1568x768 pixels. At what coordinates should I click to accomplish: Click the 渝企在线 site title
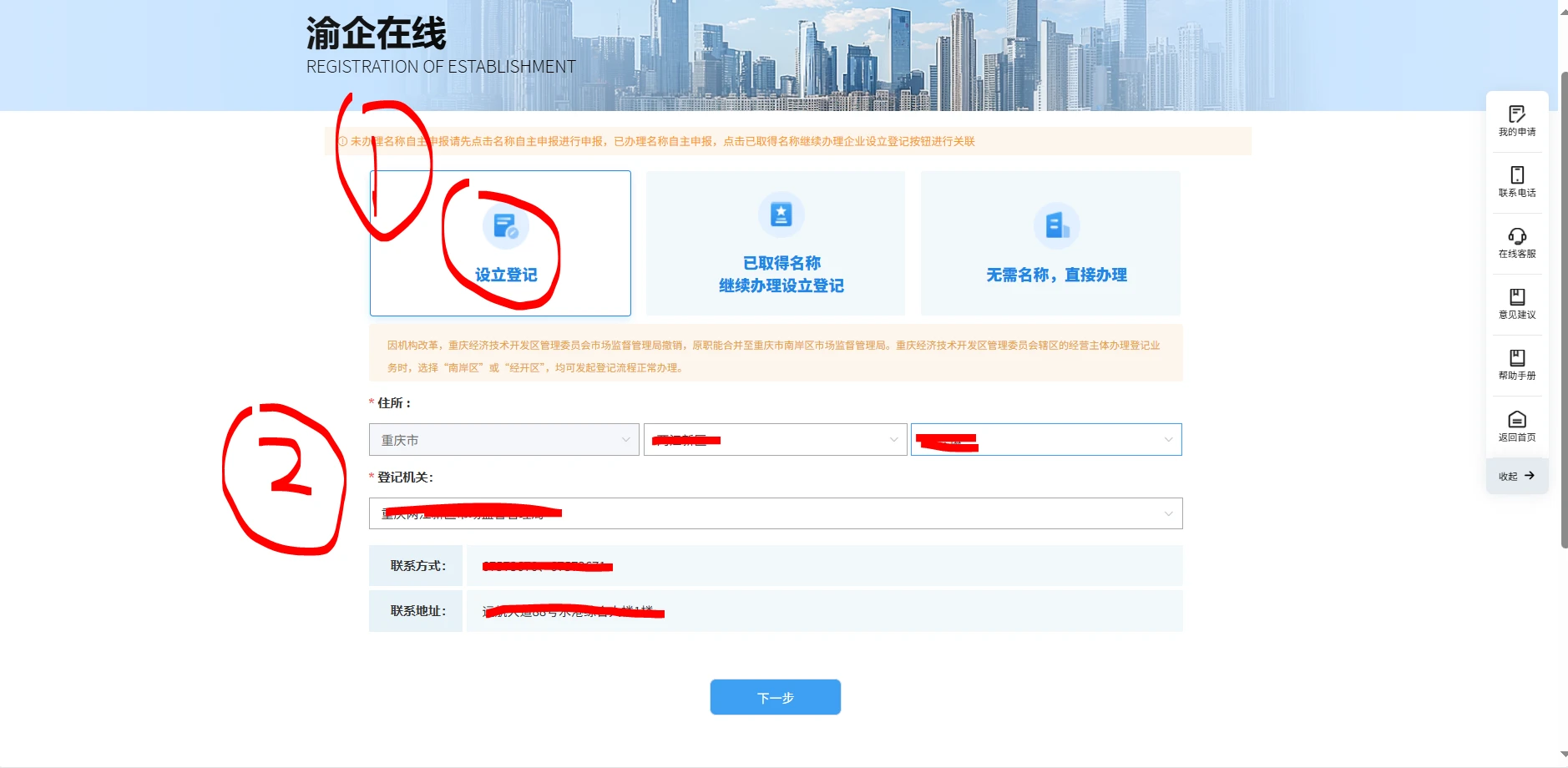(x=376, y=34)
